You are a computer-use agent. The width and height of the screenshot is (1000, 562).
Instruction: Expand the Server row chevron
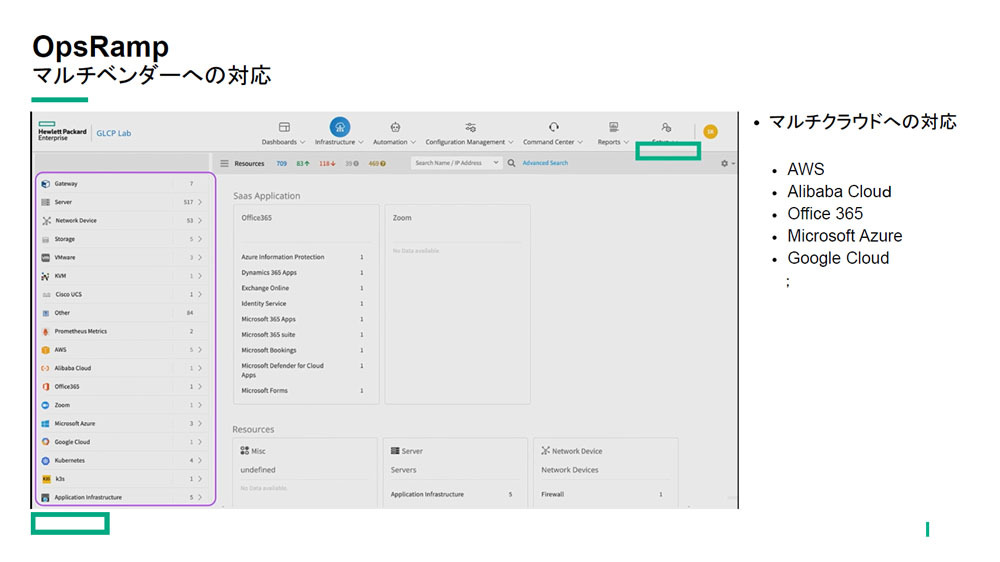[x=200, y=202]
